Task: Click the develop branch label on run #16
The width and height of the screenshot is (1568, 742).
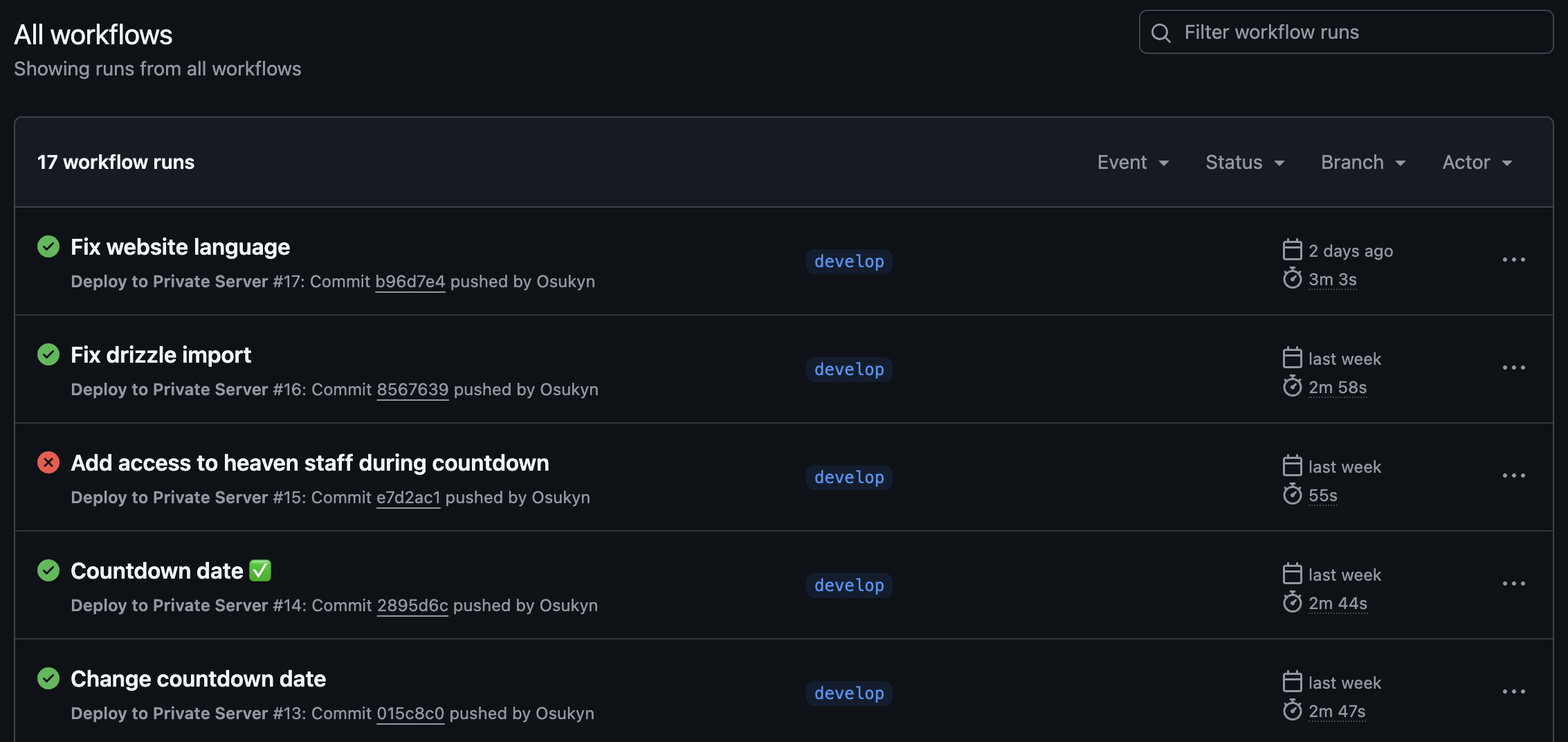Action: pos(849,370)
